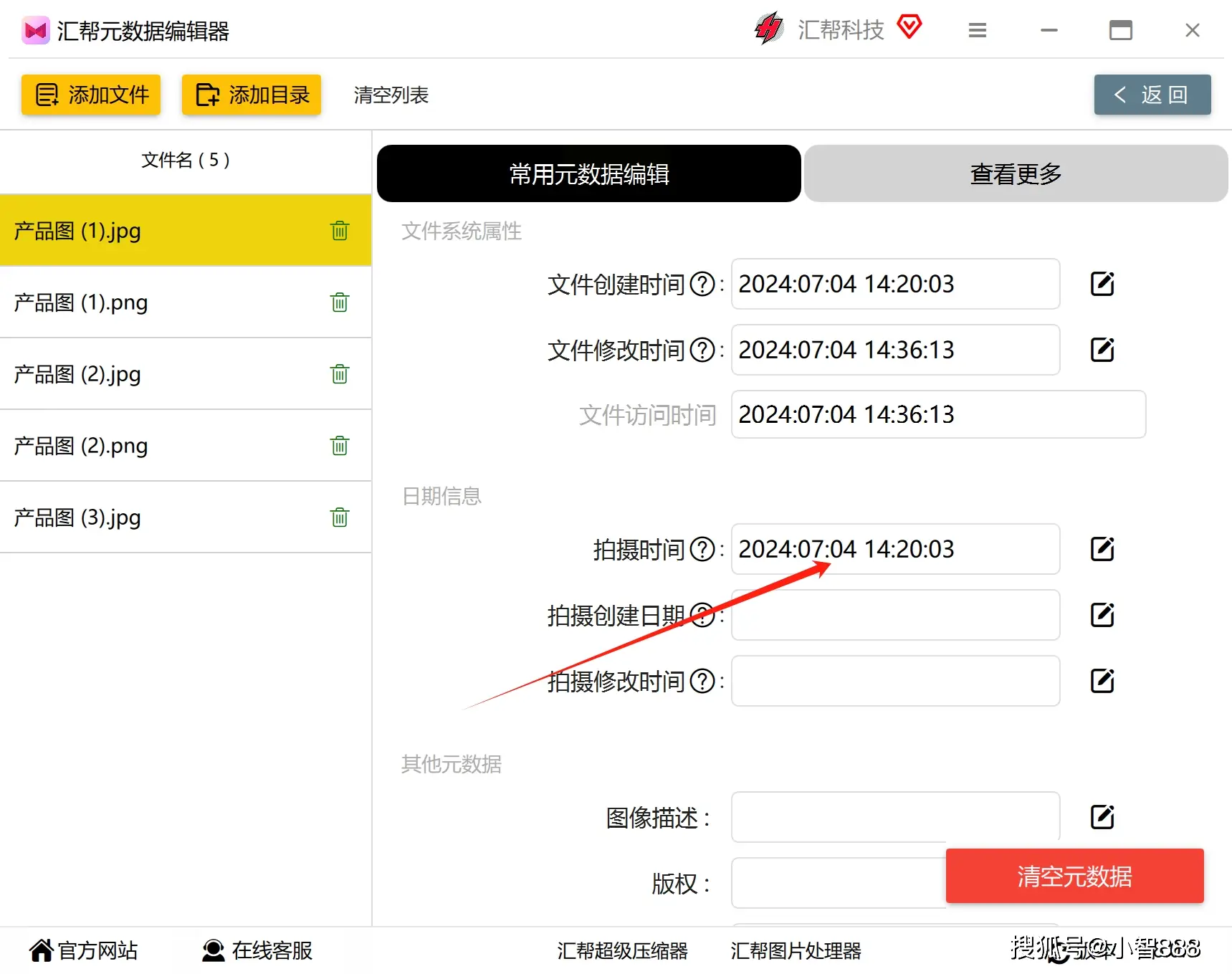Open the hamburger menu in the title bar

tap(977, 30)
